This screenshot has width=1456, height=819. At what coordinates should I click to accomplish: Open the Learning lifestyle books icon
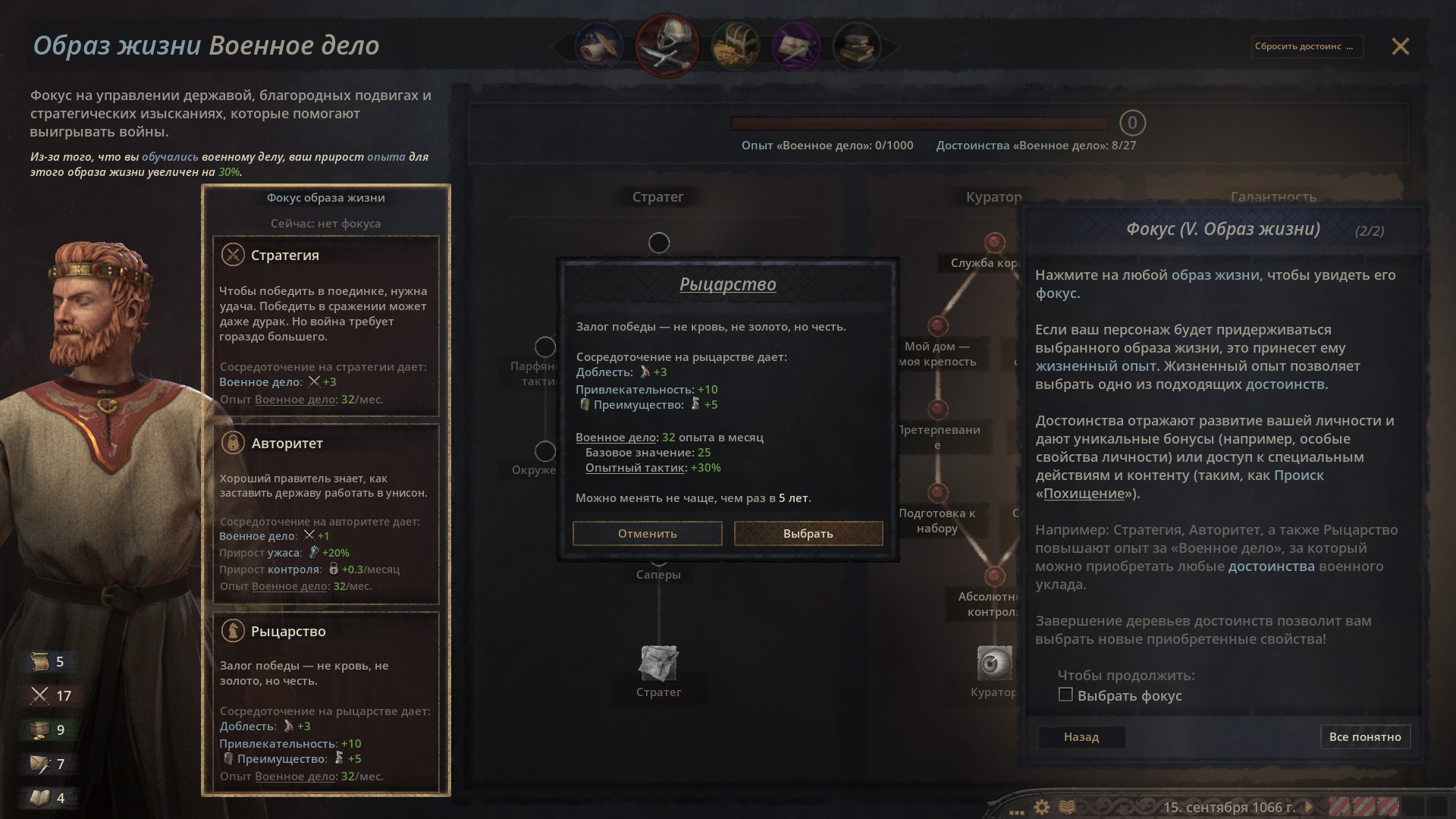pos(857,46)
